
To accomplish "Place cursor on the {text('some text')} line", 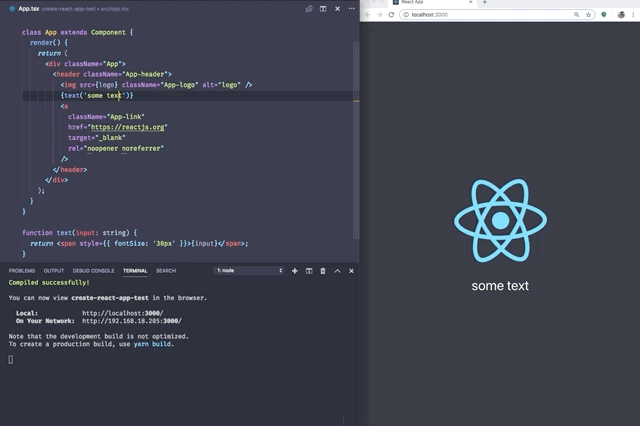I will [x=97, y=95].
